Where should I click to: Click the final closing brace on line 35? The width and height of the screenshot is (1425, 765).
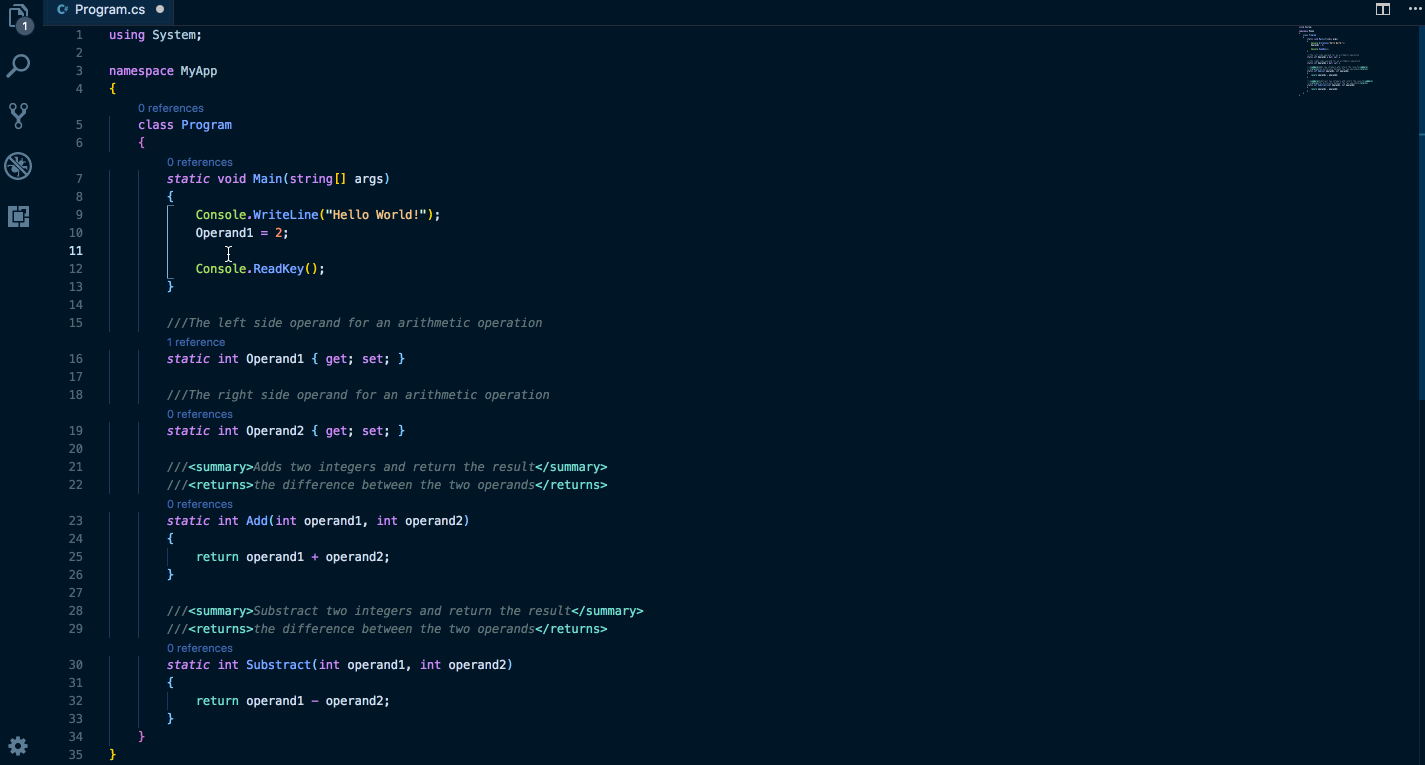(x=113, y=755)
